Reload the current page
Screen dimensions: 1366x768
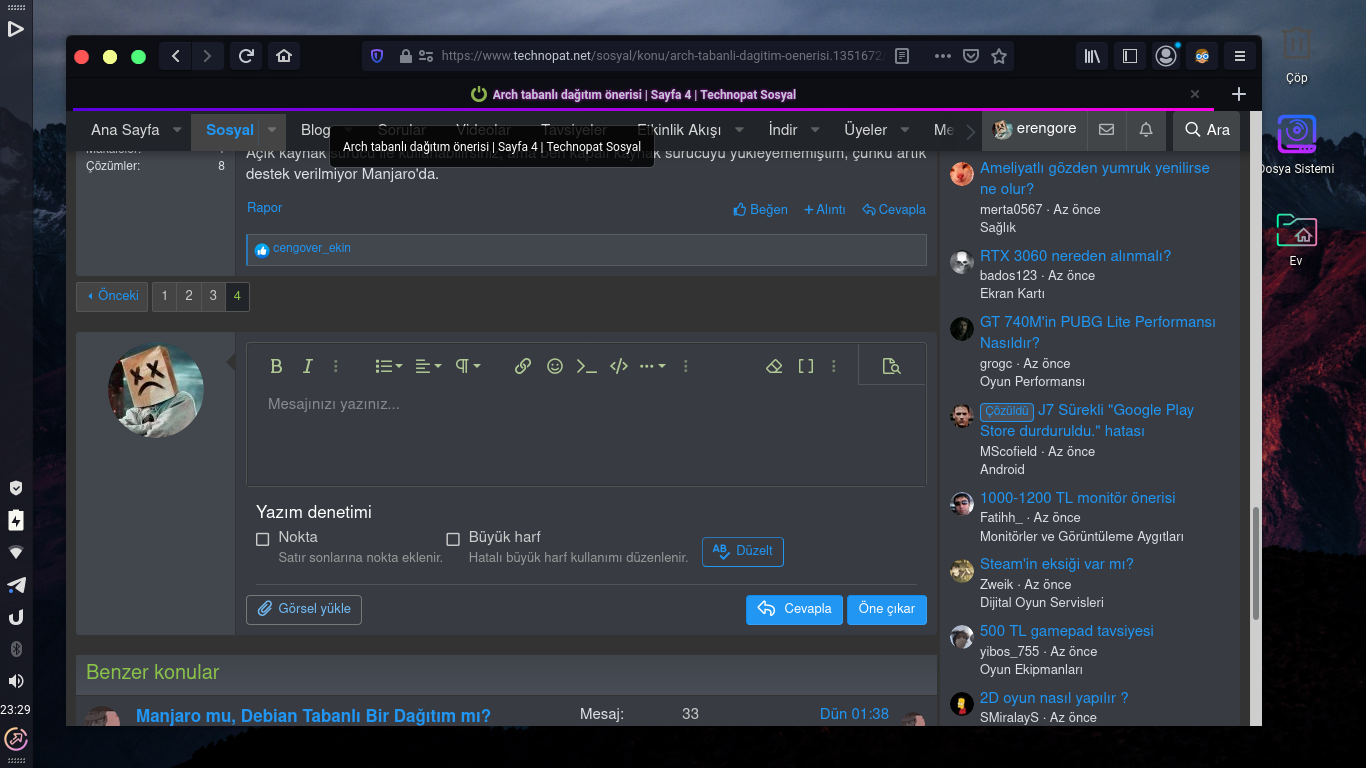click(246, 56)
